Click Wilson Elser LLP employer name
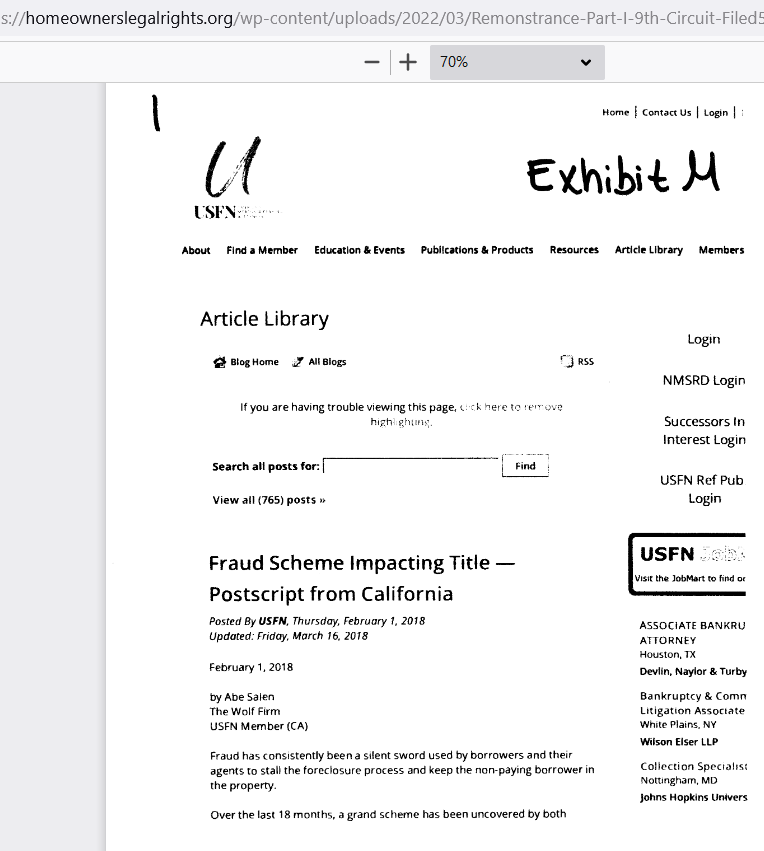The height and width of the screenshot is (851, 764). tap(679, 742)
